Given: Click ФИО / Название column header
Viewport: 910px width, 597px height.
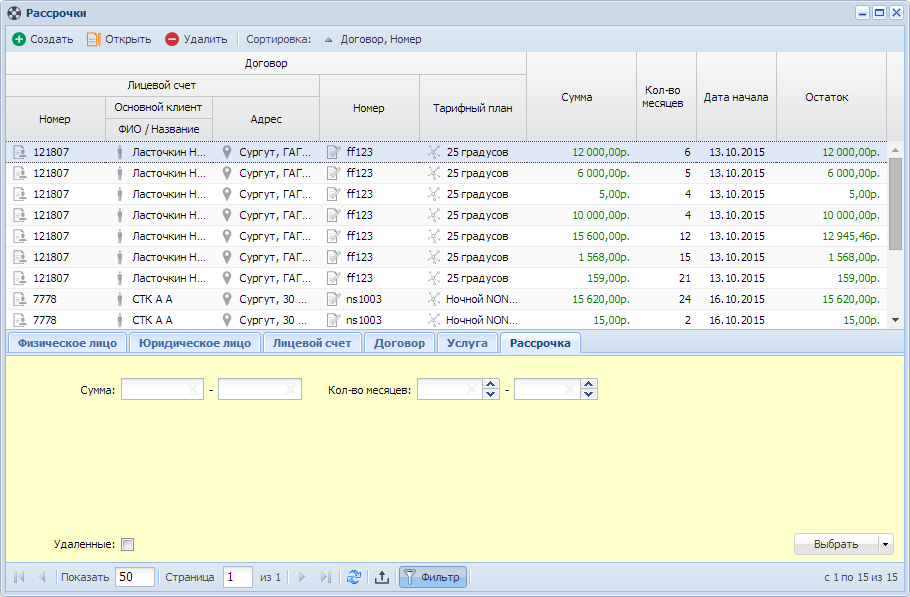Looking at the screenshot, I should coord(158,129).
